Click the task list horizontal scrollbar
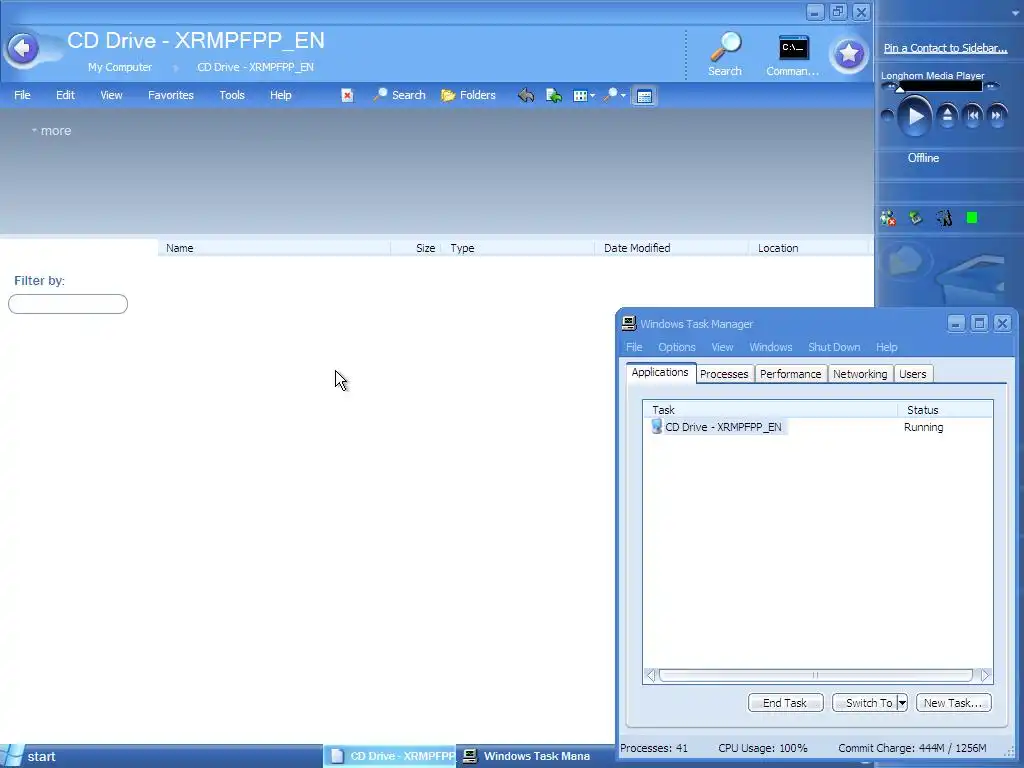Image resolution: width=1024 pixels, height=768 pixels. coord(815,675)
